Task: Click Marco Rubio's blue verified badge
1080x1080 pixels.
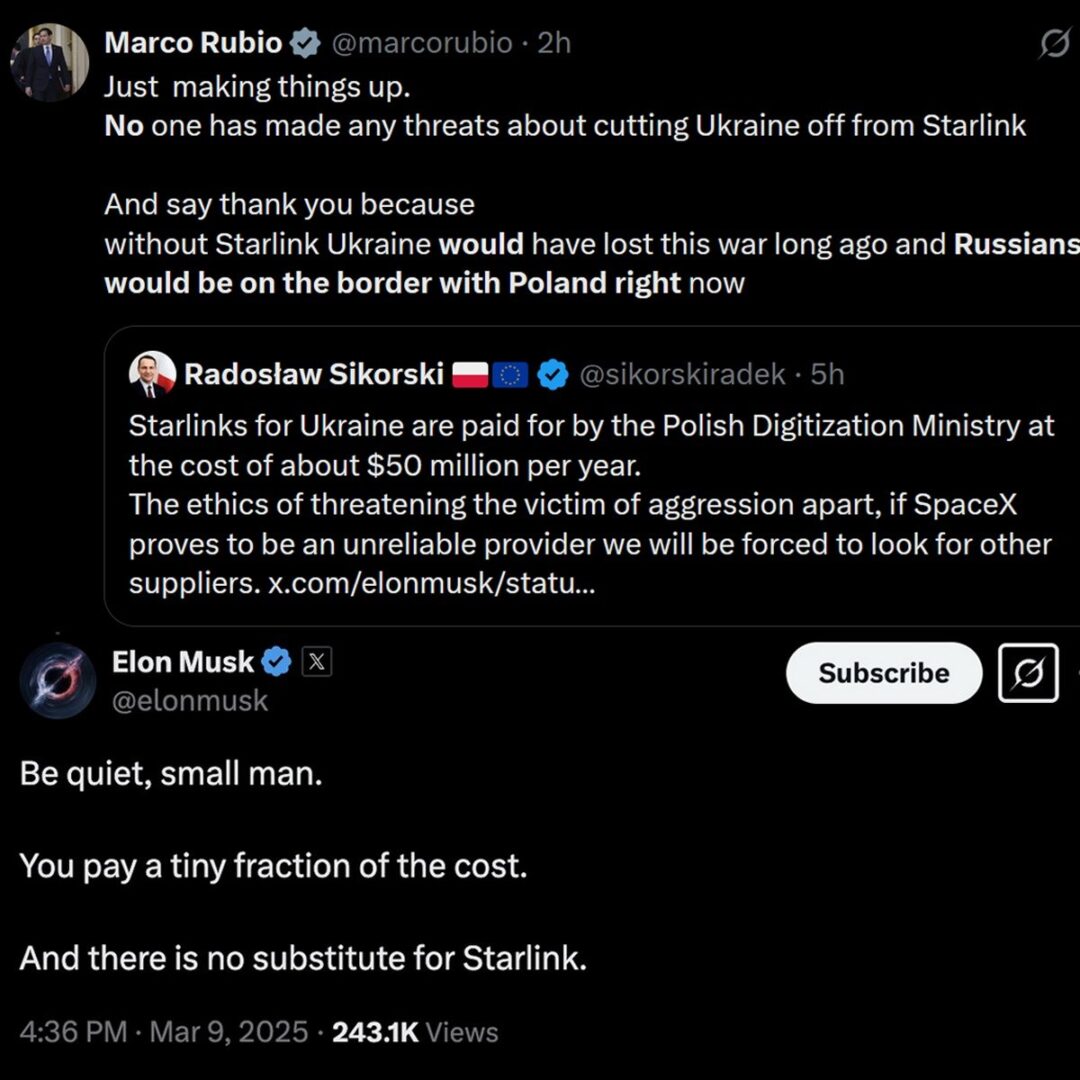Action: (305, 43)
